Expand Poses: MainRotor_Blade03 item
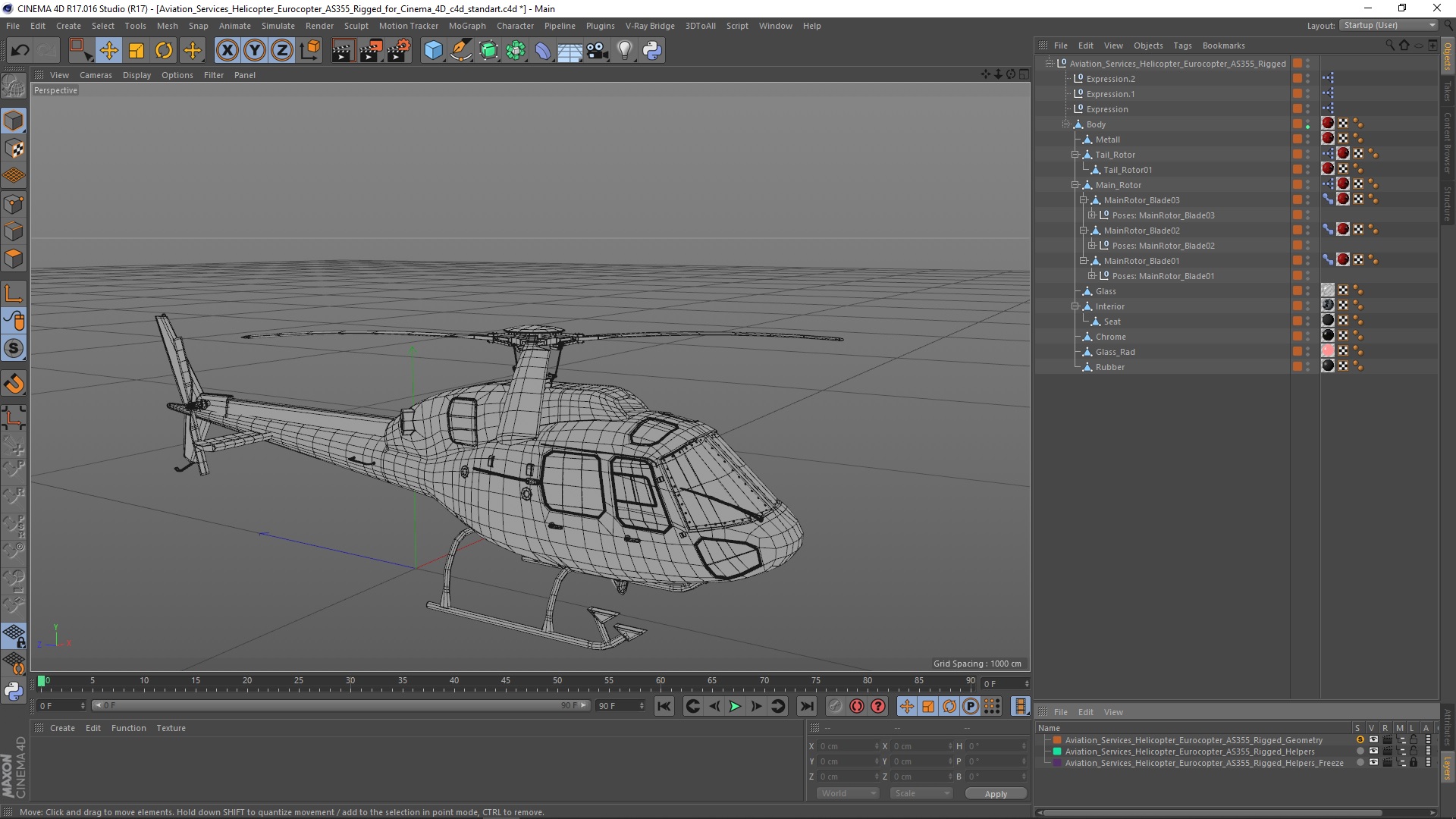This screenshot has width=1456, height=819. pyautogui.click(x=1092, y=215)
